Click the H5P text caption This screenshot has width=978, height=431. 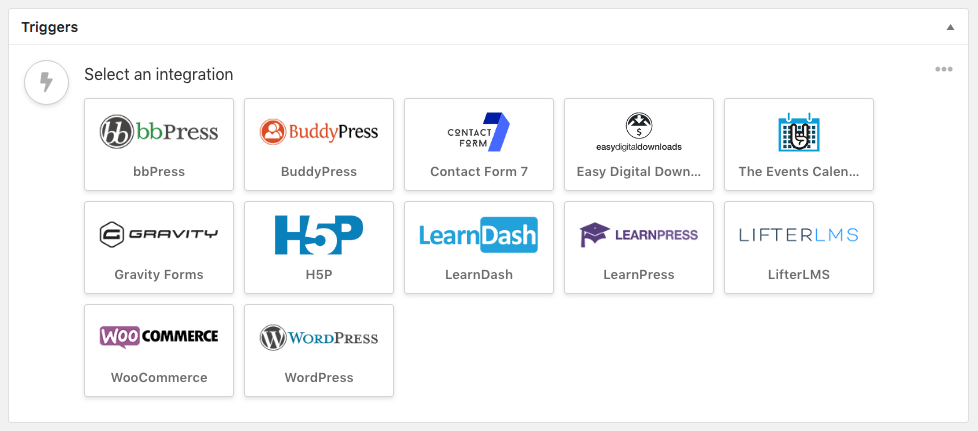click(319, 274)
